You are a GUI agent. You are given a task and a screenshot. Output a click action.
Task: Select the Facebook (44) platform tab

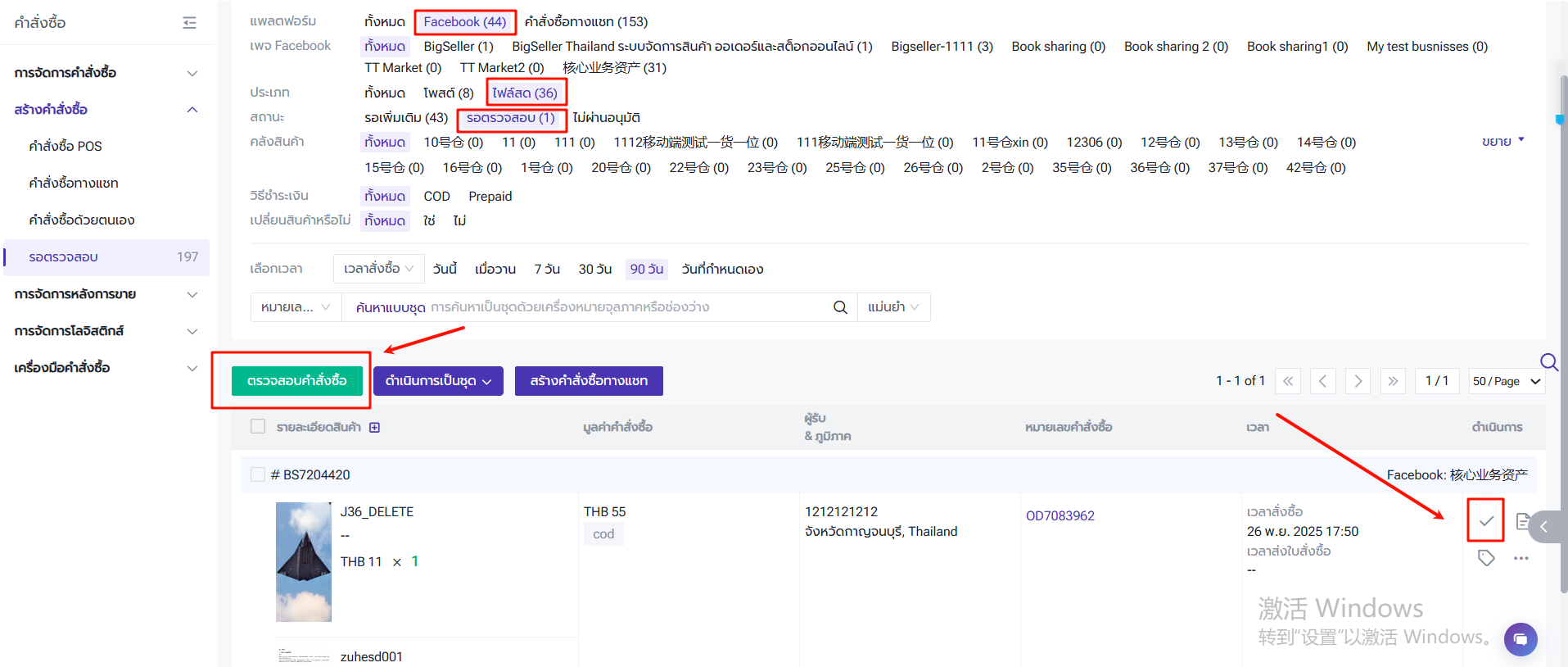[x=464, y=22]
